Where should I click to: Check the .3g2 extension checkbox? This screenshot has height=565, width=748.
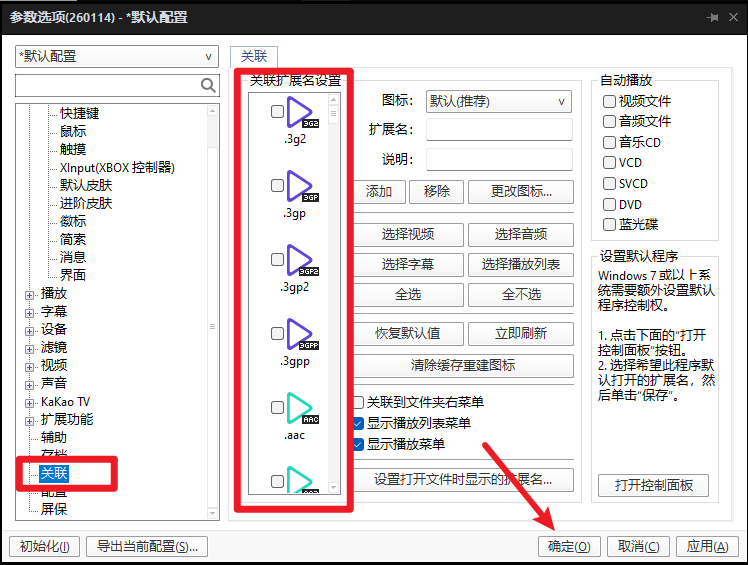tap(277, 111)
